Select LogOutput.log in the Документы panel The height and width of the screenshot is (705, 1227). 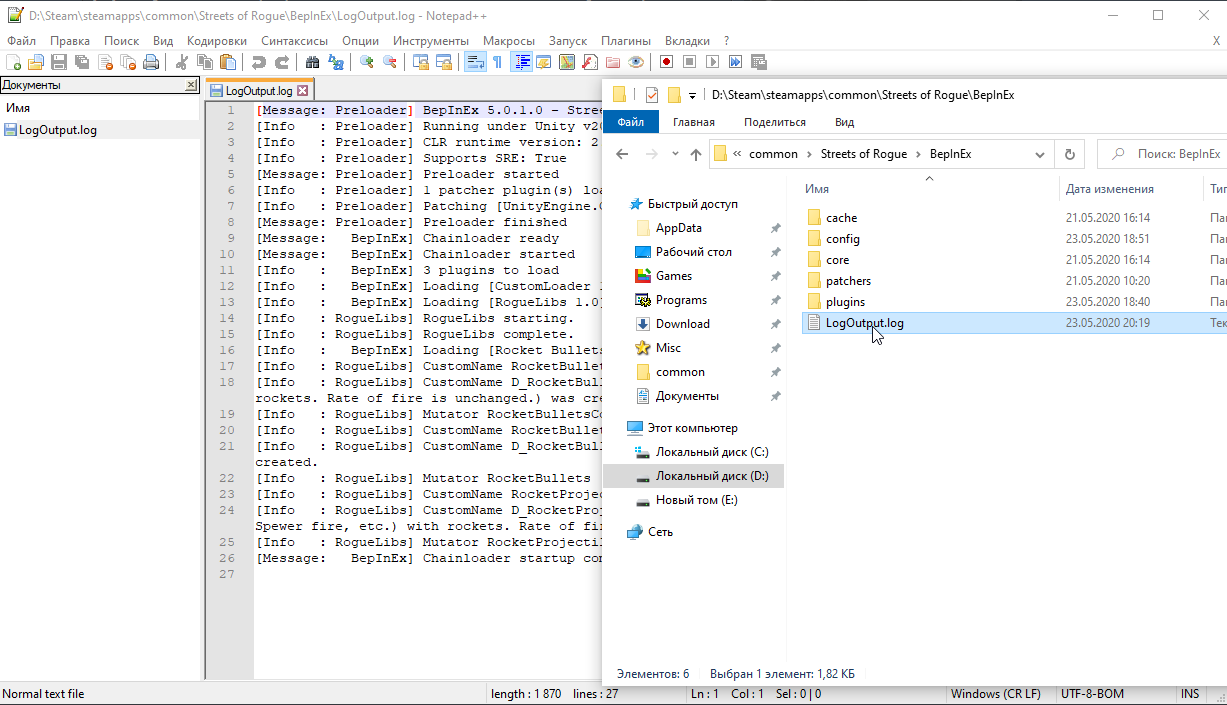[x=58, y=130]
